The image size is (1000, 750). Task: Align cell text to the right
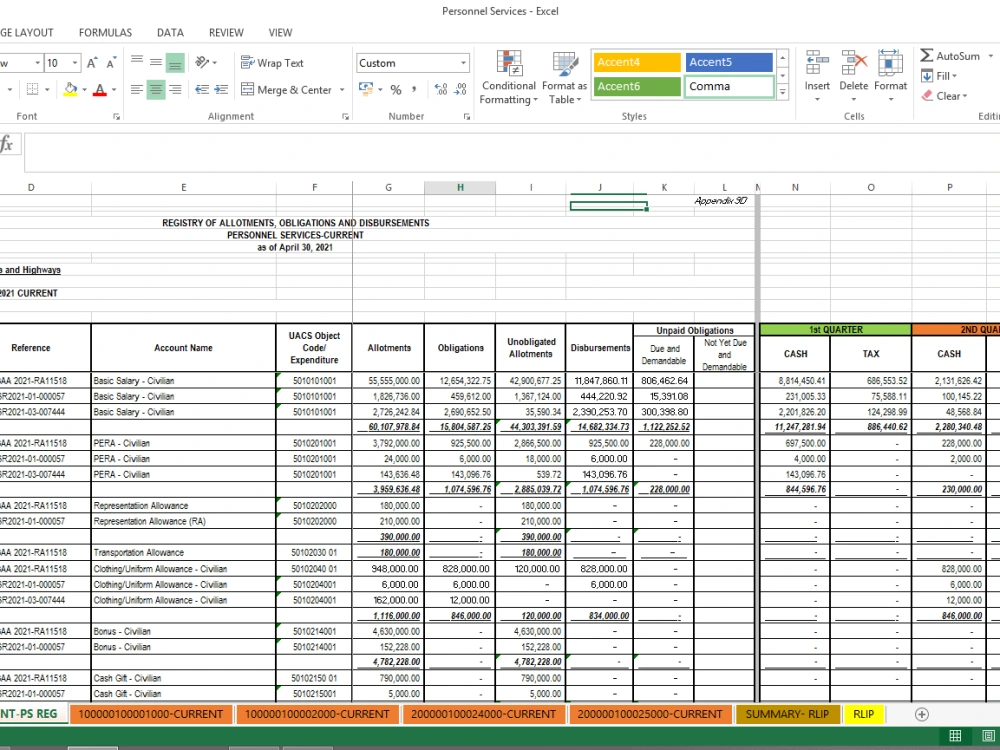[x=175, y=89]
